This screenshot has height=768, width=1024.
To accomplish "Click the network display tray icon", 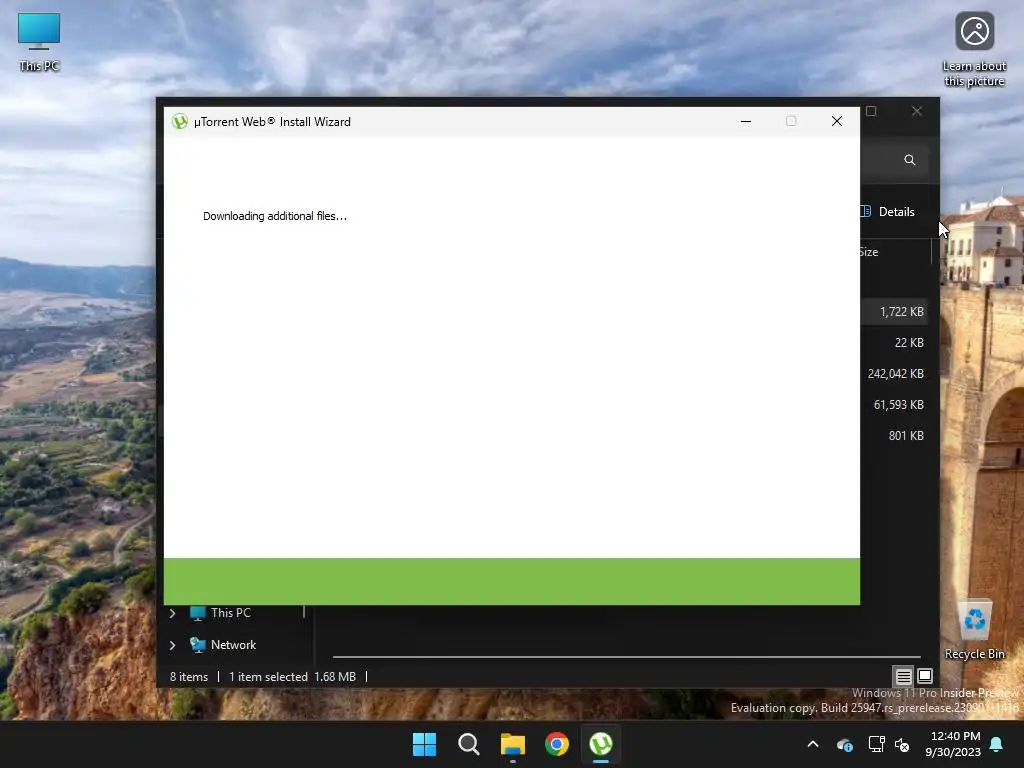I will (x=876, y=744).
